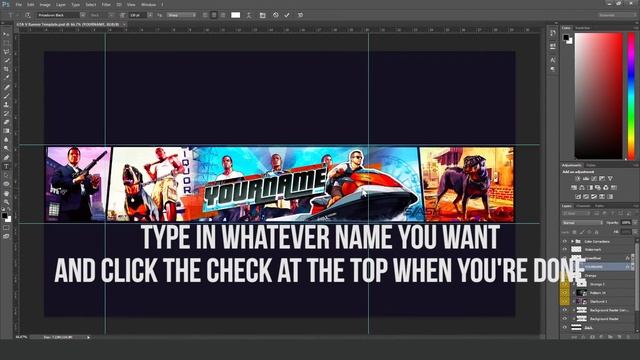The width and height of the screenshot is (640, 360).
Task: Open the anti-aliasing method dropdown
Action: 181,15
